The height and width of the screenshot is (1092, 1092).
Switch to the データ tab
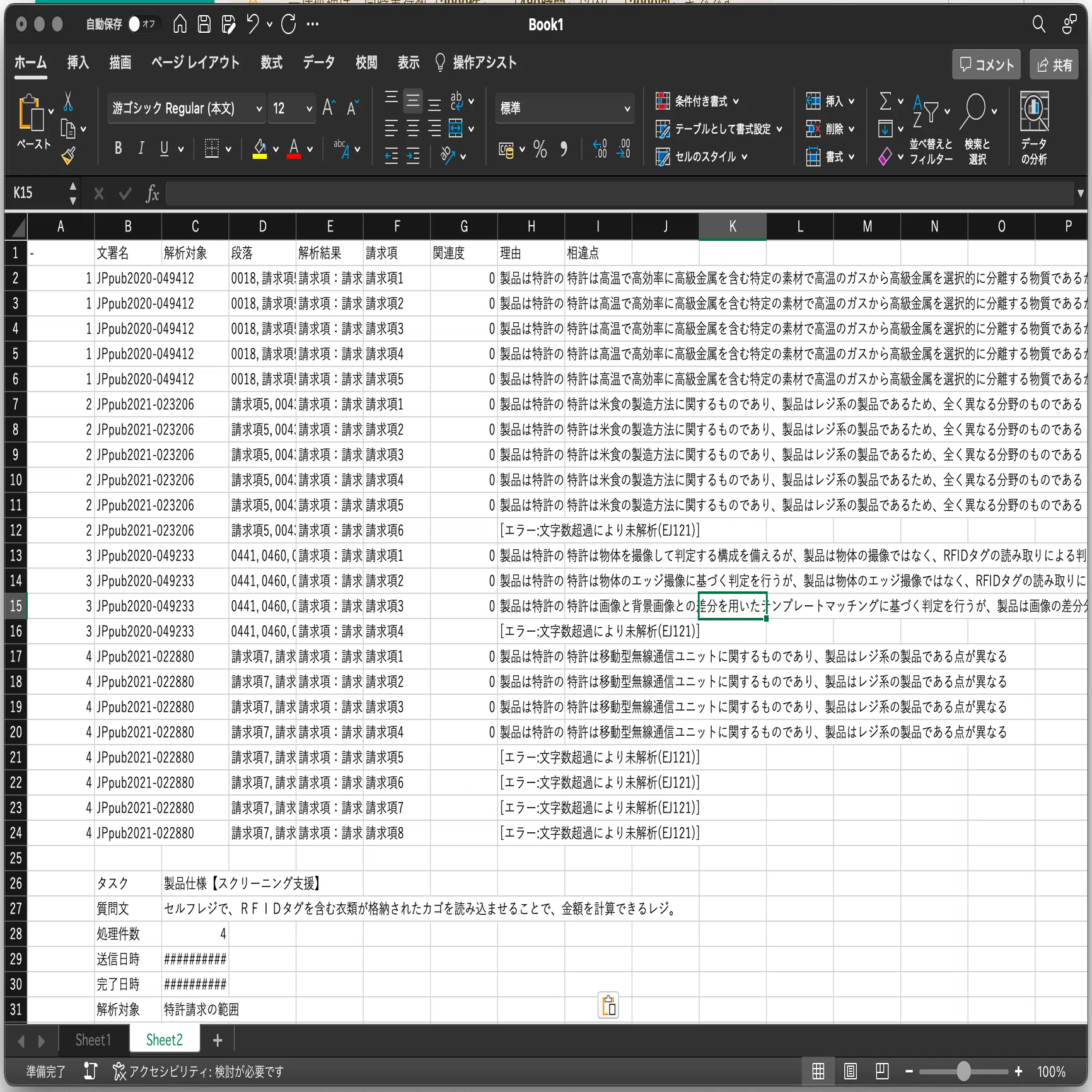pyautogui.click(x=318, y=62)
